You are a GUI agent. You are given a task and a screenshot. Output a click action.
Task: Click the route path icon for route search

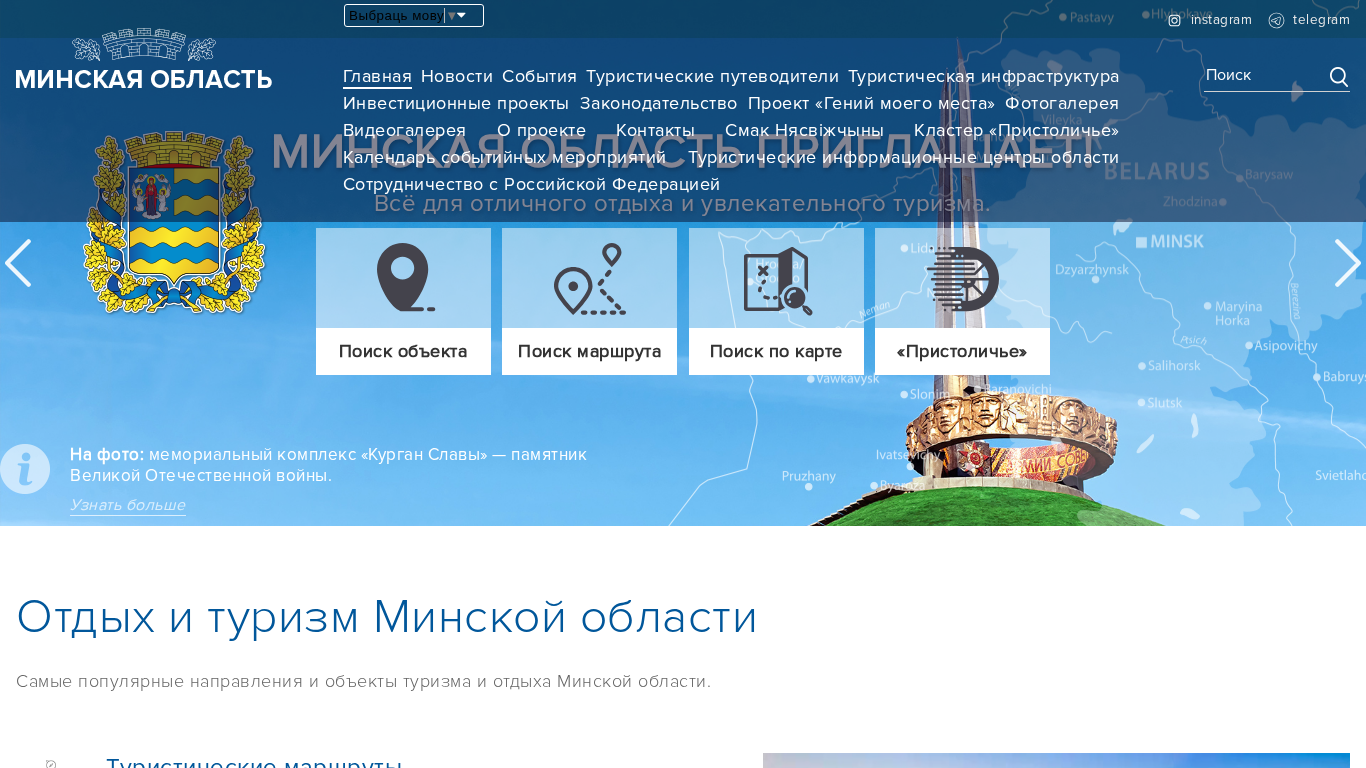pos(590,279)
